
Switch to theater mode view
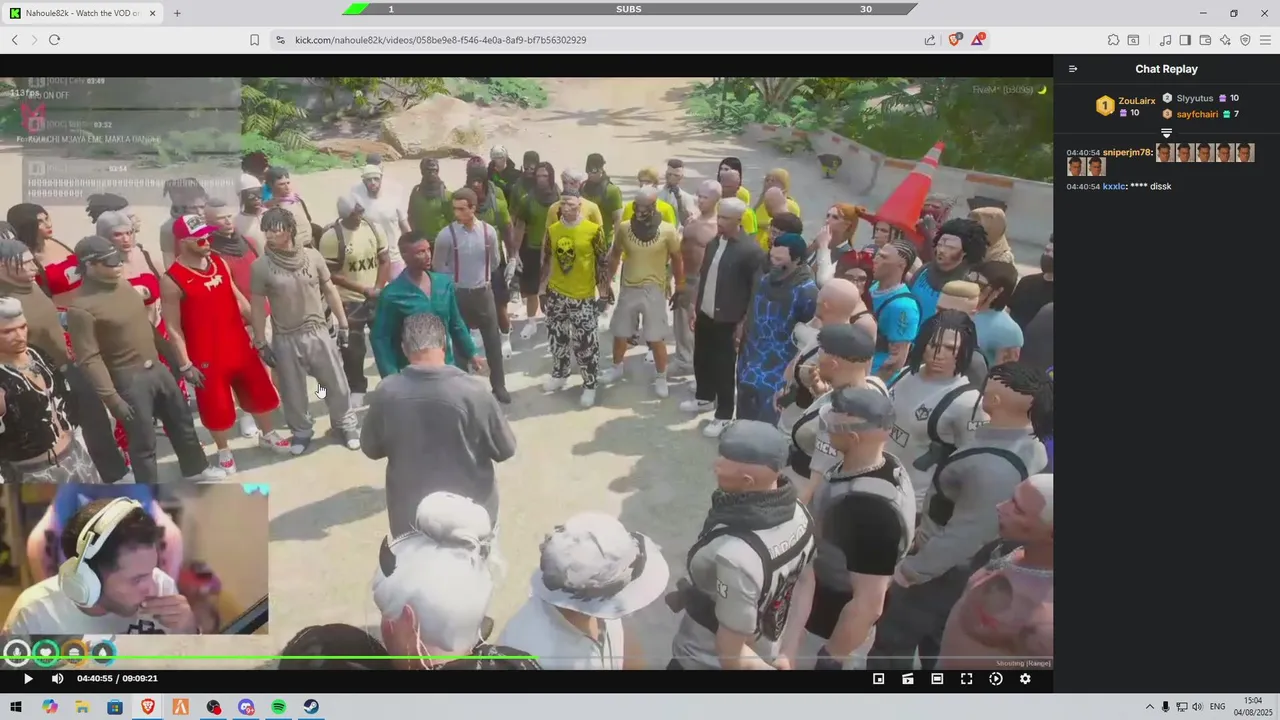coord(937,678)
